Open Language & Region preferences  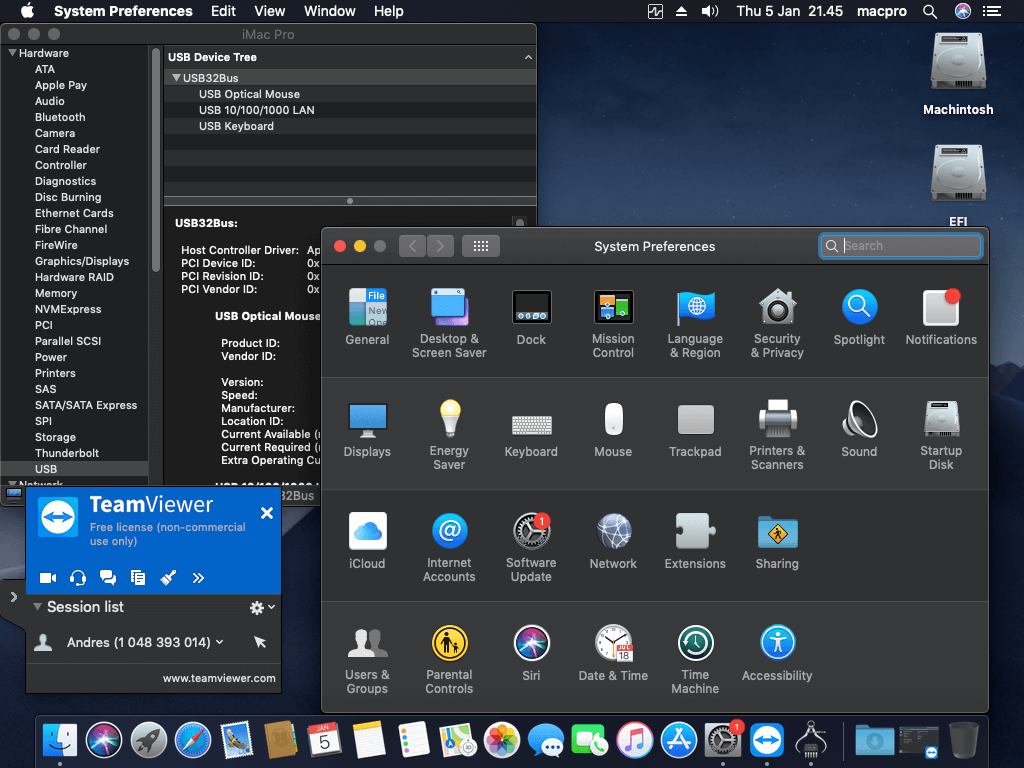point(695,323)
